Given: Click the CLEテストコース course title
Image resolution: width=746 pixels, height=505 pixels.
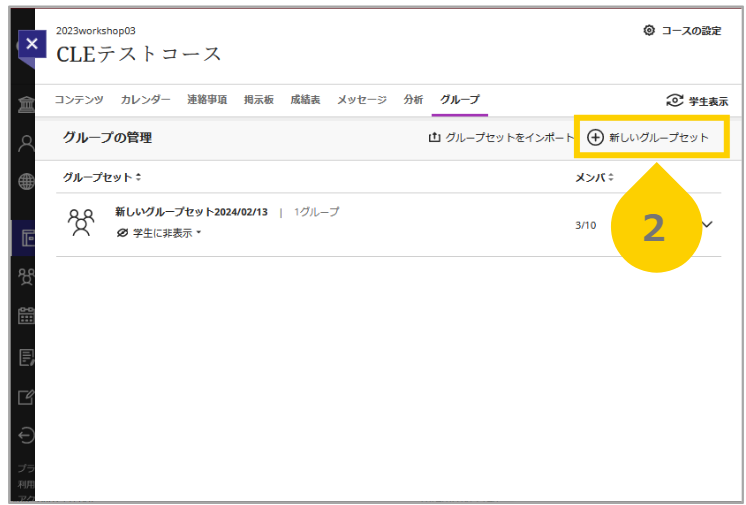Looking at the screenshot, I should point(138,54).
